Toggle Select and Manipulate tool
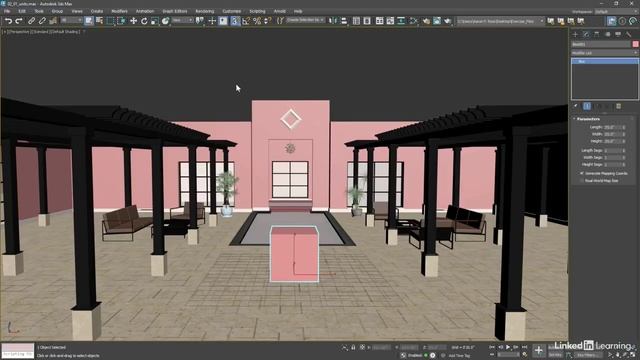 click(x=212, y=21)
